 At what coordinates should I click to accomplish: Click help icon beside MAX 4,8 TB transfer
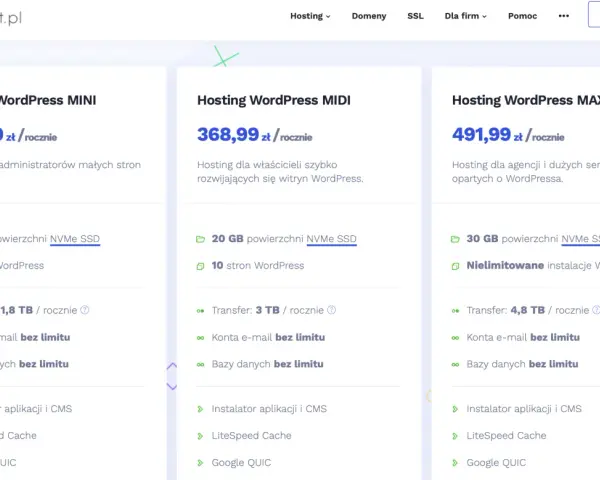tap(596, 310)
